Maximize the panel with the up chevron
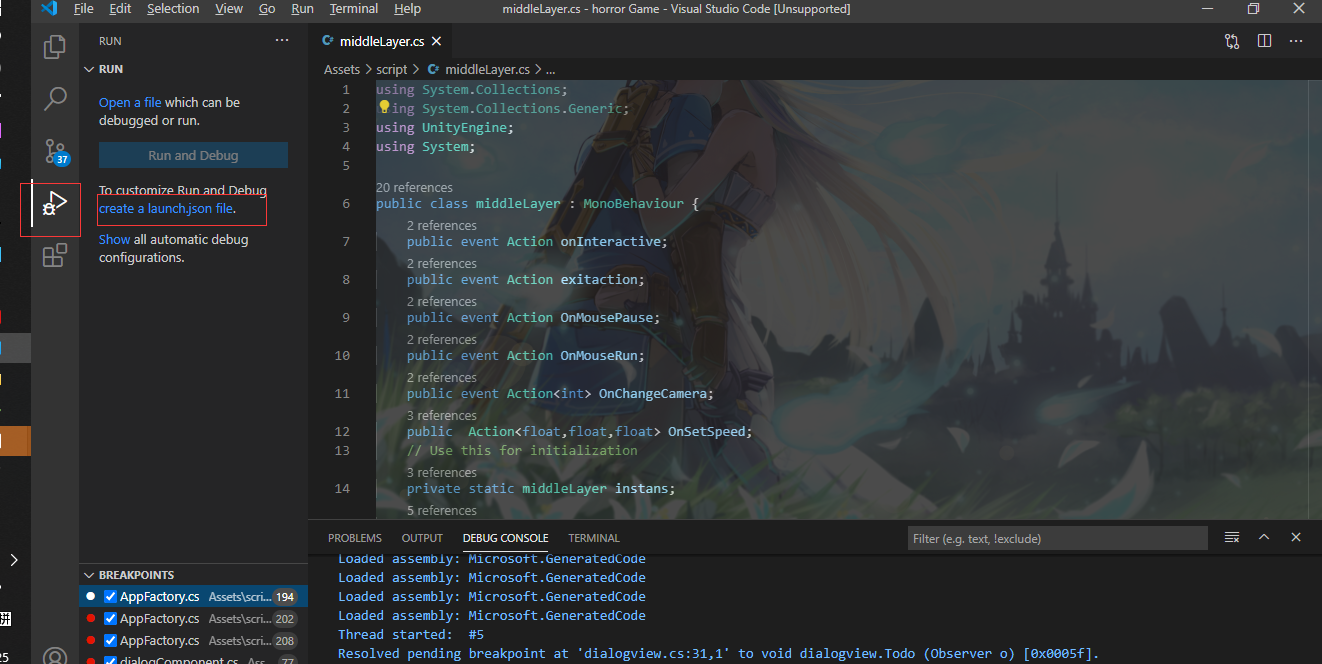Viewport: 1322px width, 664px height. pos(1264,538)
